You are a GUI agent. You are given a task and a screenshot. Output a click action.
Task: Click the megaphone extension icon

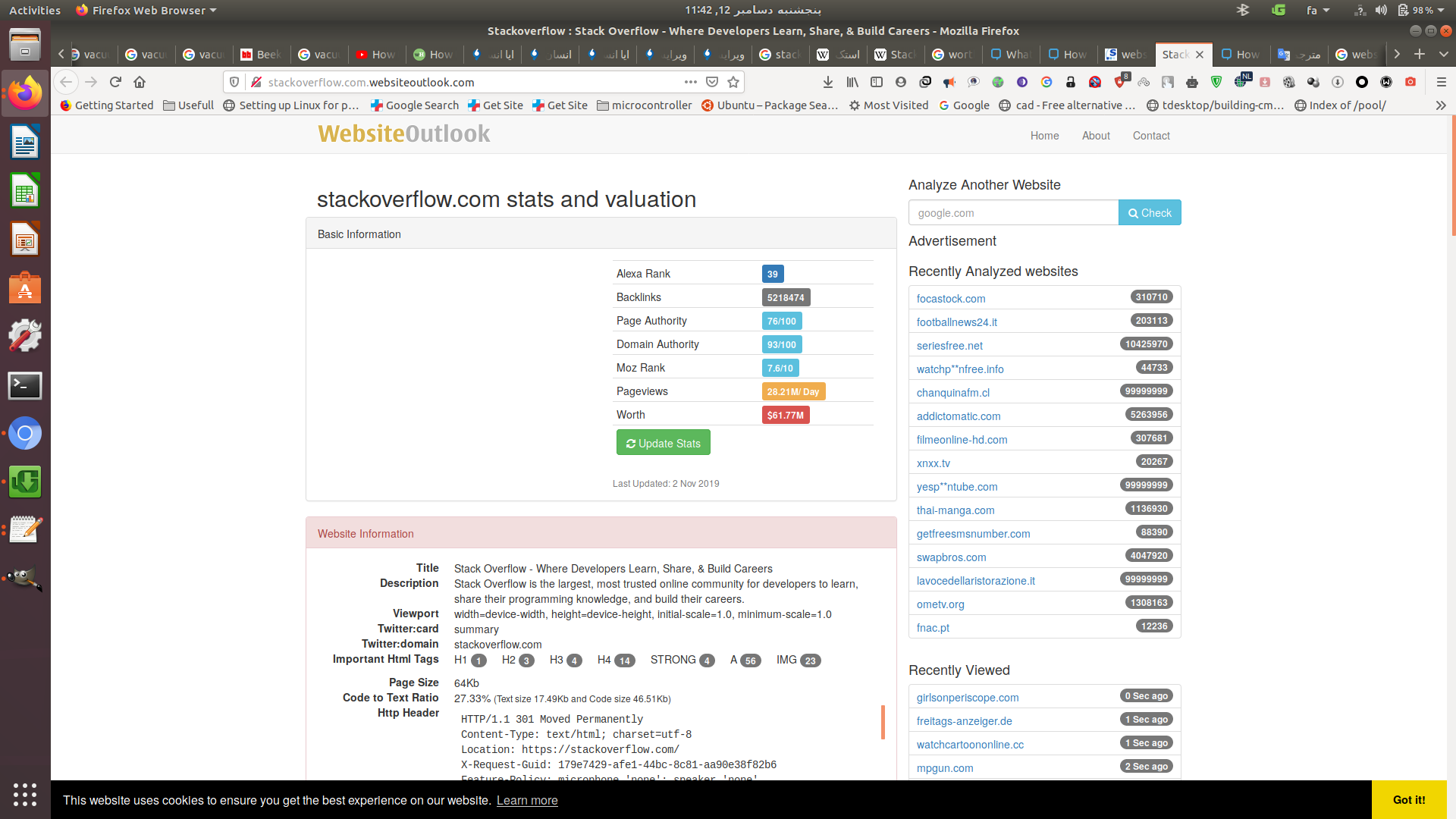949,82
